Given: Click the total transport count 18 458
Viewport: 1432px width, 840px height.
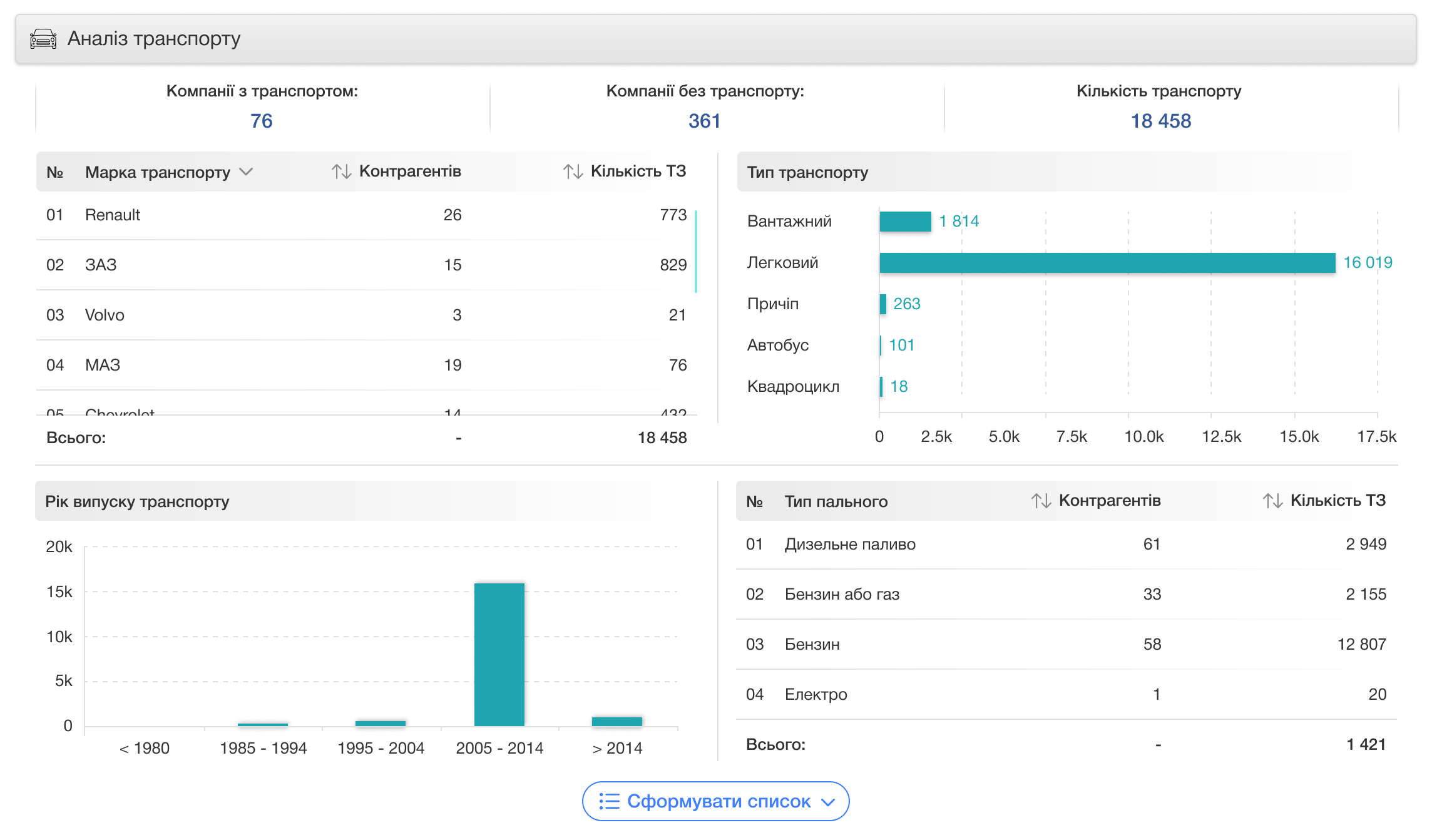Looking at the screenshot, I should pyautogui.click(x=1160, y=121).
